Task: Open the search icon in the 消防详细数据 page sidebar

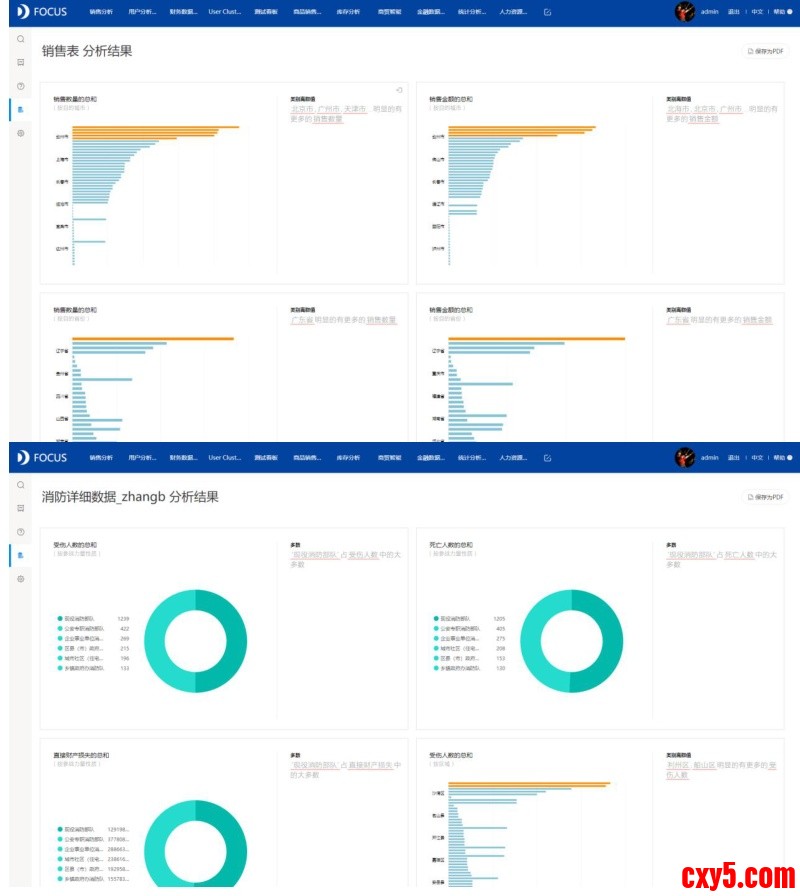Action: point(21,485)
